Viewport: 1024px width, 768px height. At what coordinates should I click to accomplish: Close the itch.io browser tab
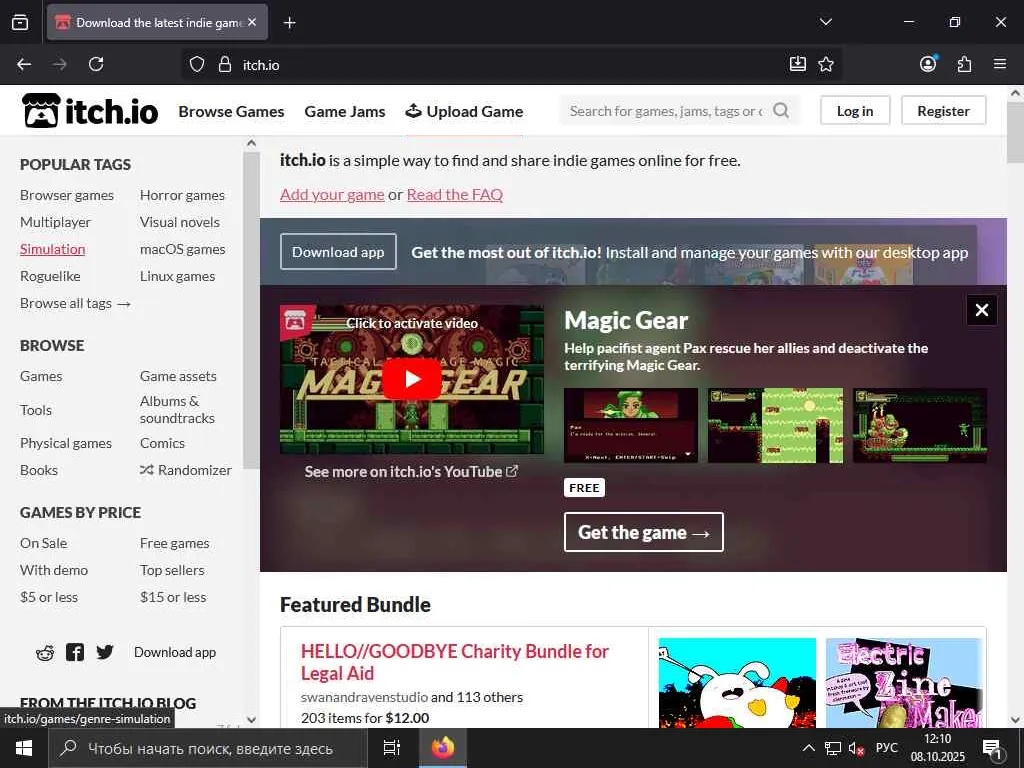point(252,22)
